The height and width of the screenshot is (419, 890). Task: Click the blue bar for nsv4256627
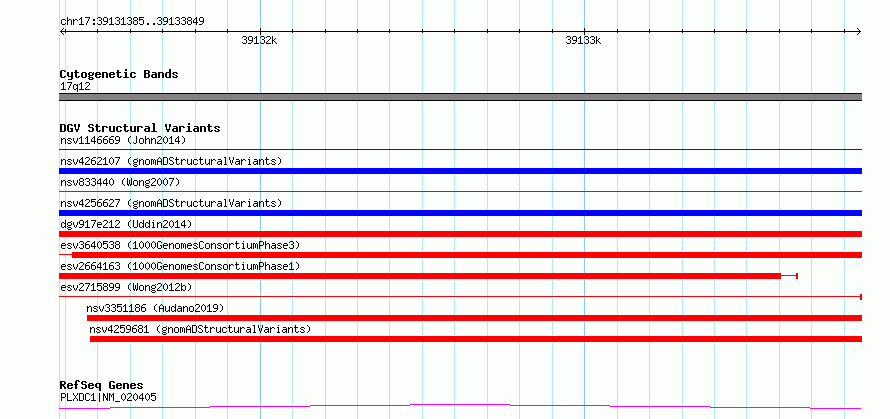[460, 213]
